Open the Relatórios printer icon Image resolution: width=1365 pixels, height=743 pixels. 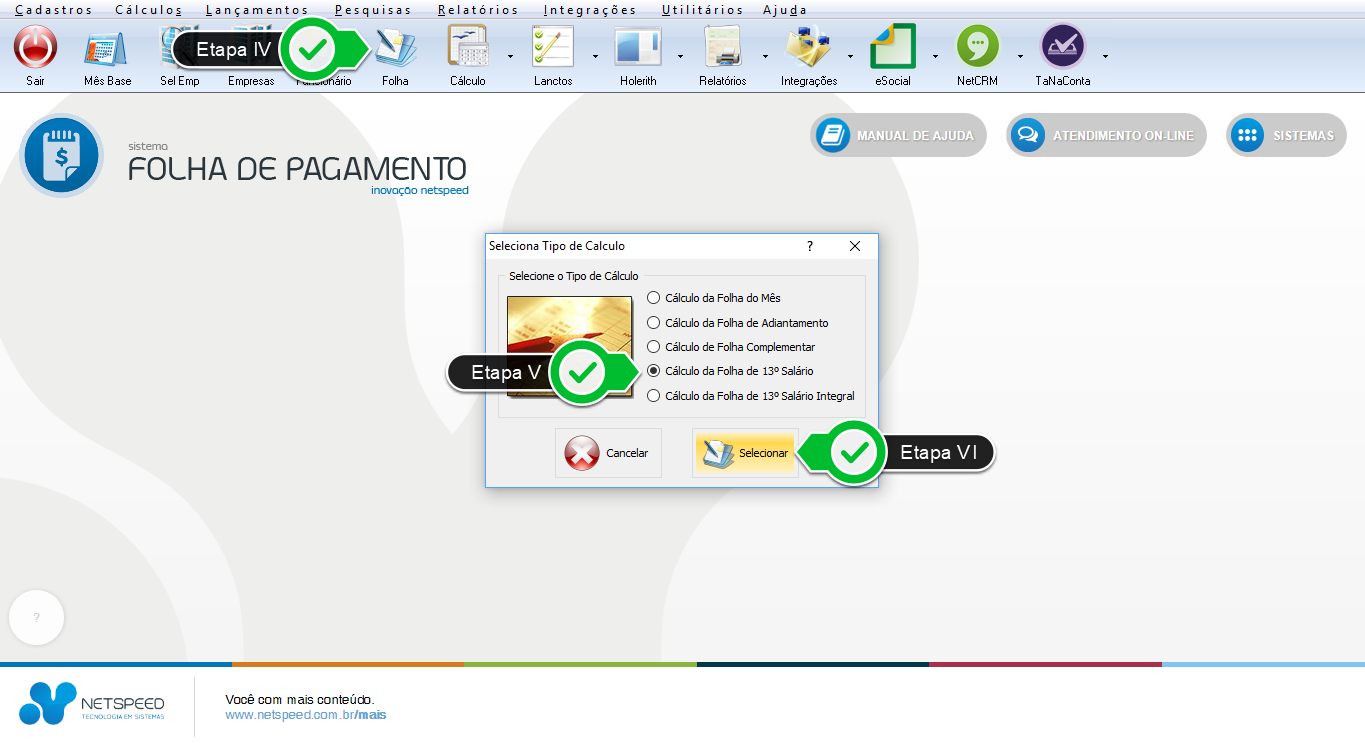pos(722,47)
